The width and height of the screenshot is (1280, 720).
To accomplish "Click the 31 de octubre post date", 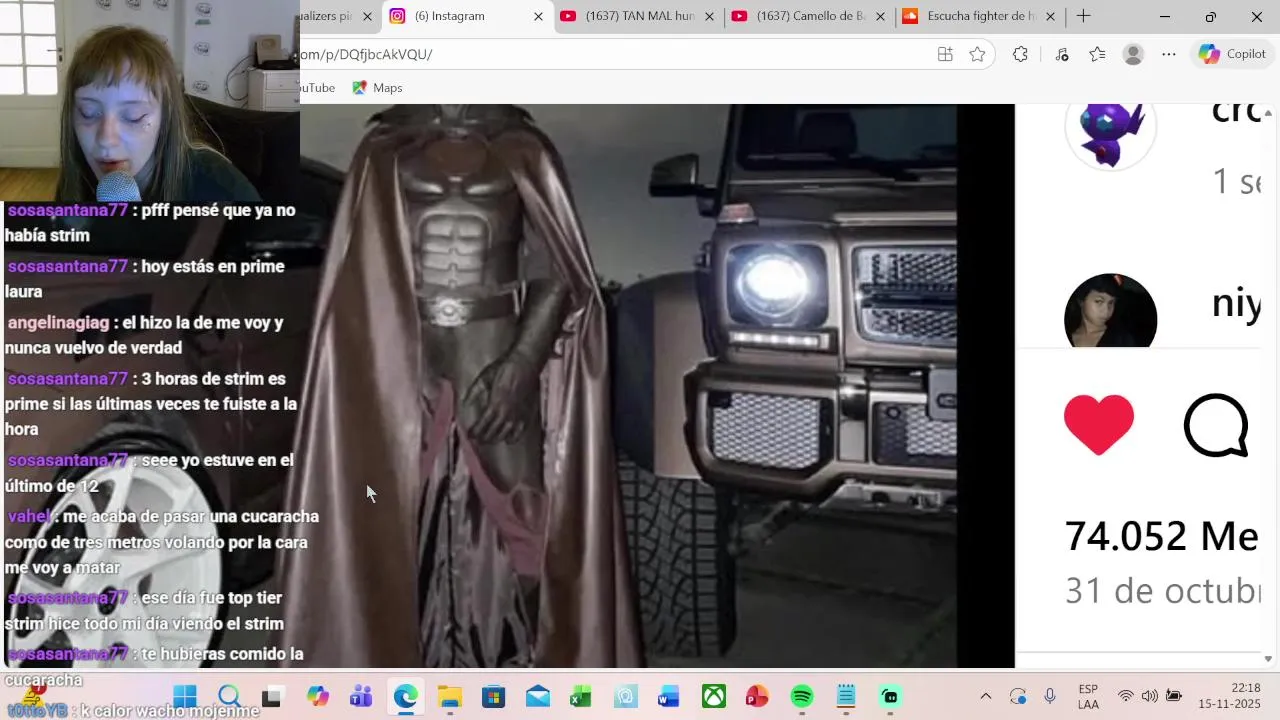I will point(1162,590).
